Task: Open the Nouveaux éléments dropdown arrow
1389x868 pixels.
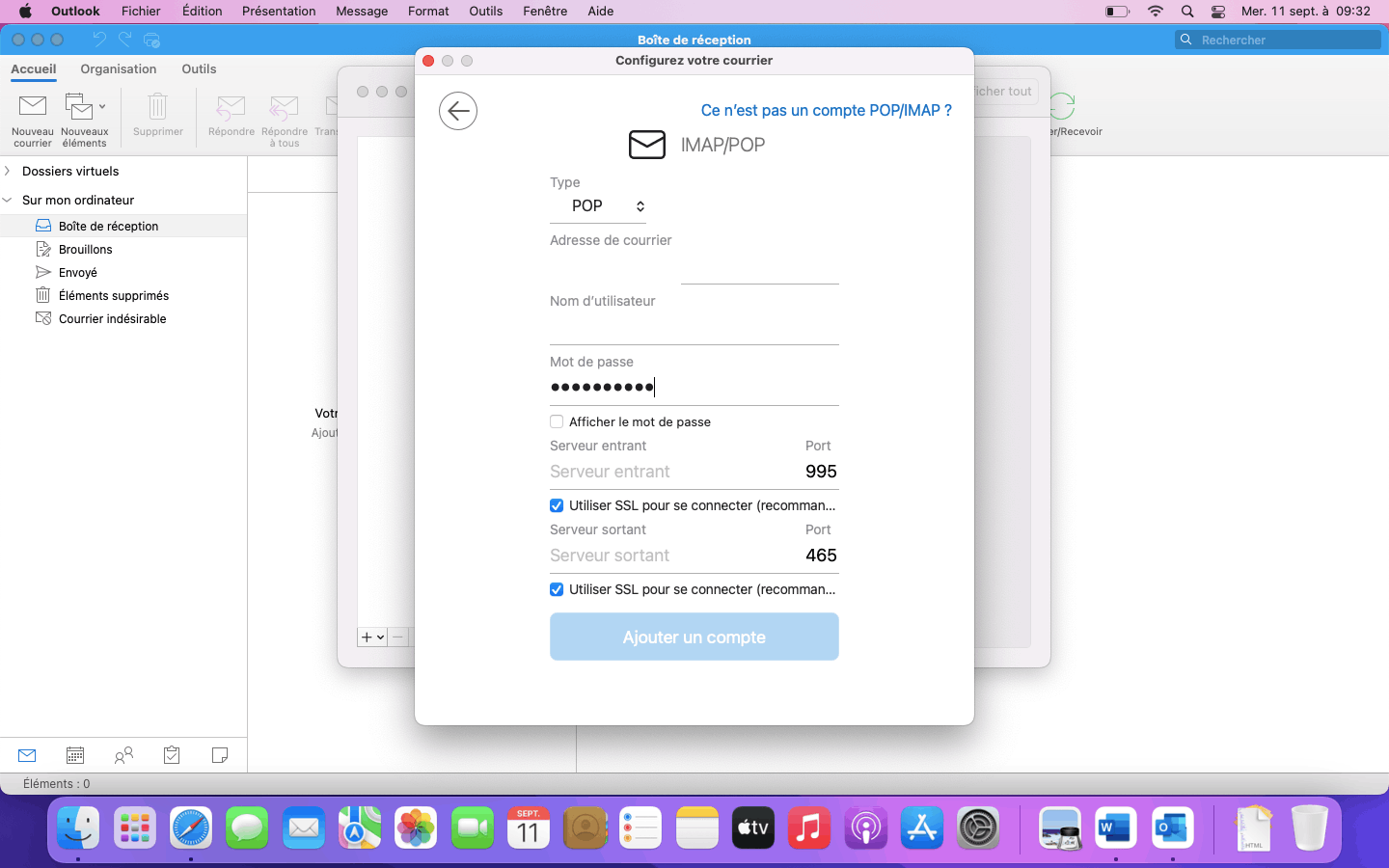Action: (102, 106)
